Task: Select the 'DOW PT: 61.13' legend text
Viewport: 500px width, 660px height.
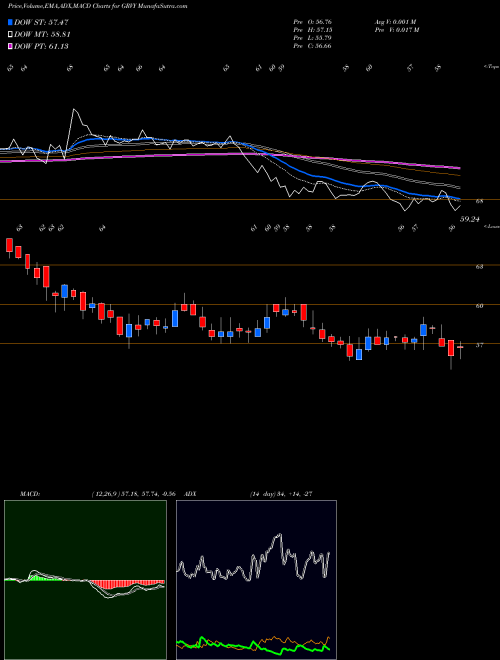Action: (41, 46)
